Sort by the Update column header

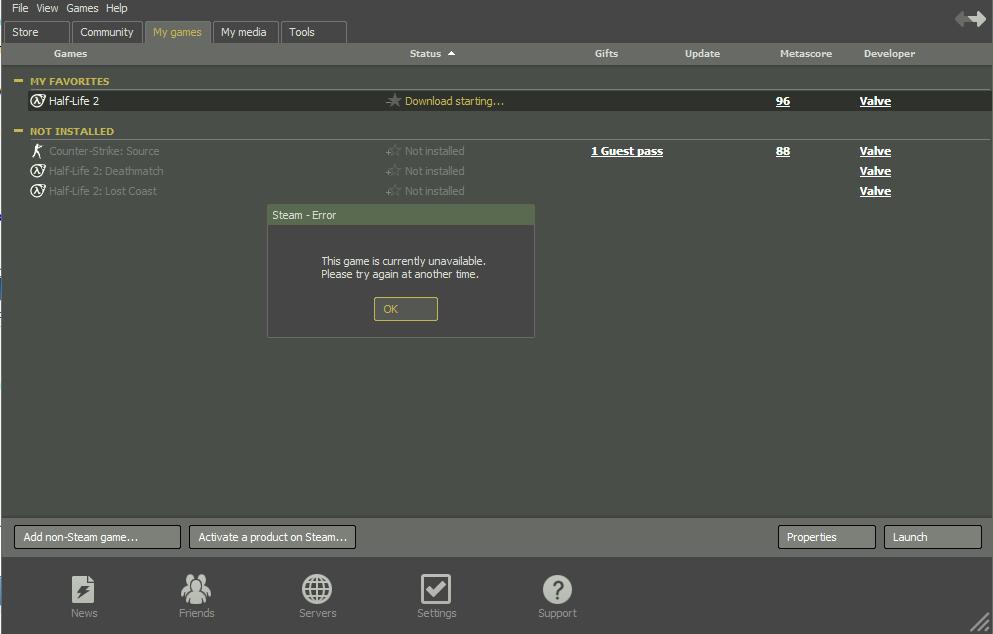pos(702,54)
